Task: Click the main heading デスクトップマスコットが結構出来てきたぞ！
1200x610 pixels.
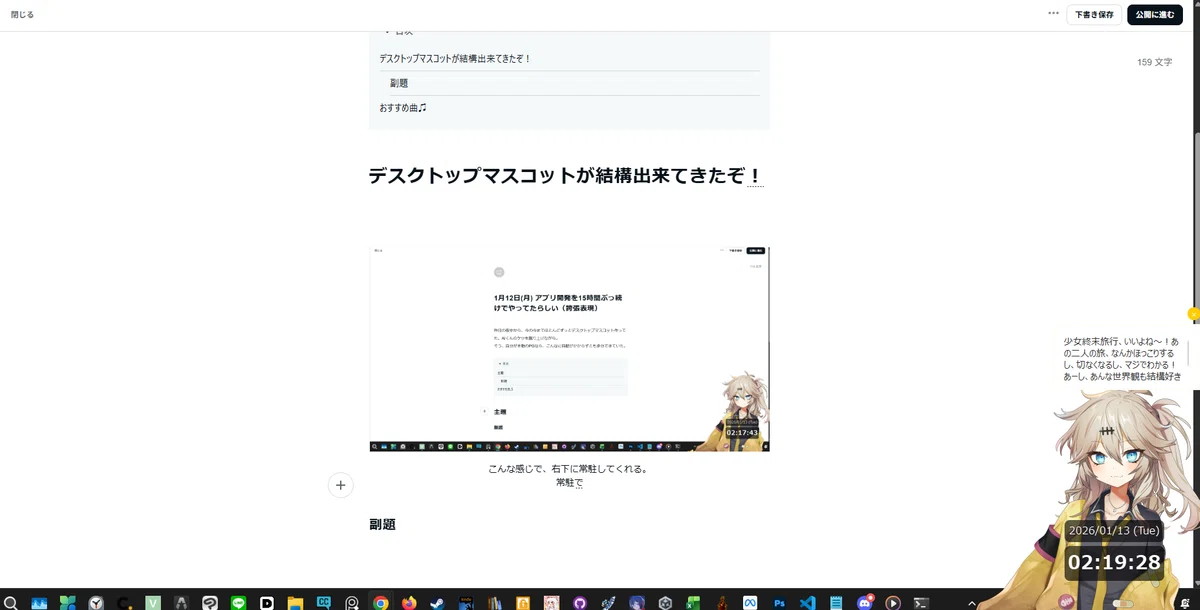Action: 566,177
